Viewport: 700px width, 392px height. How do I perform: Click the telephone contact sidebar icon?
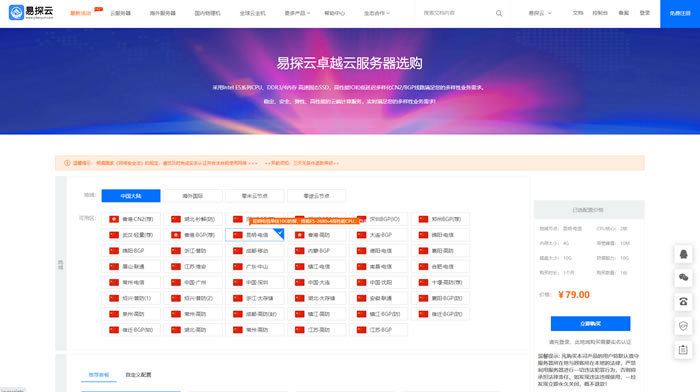coord(683,302)
